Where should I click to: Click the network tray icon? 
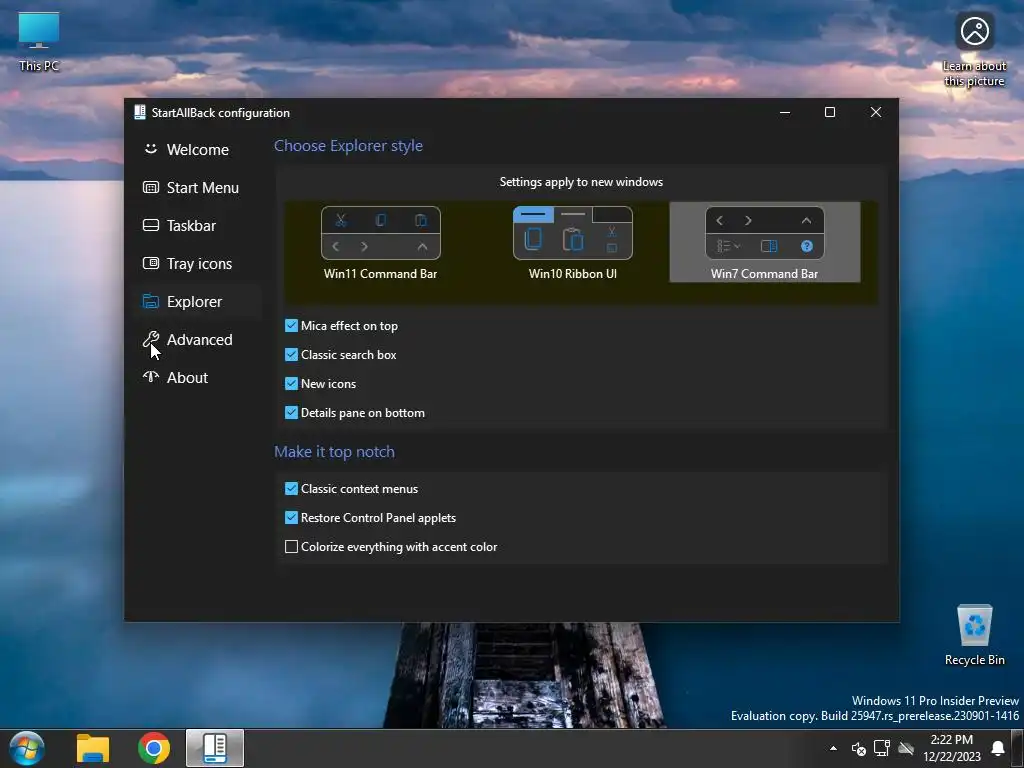click(x=882, y=748)
